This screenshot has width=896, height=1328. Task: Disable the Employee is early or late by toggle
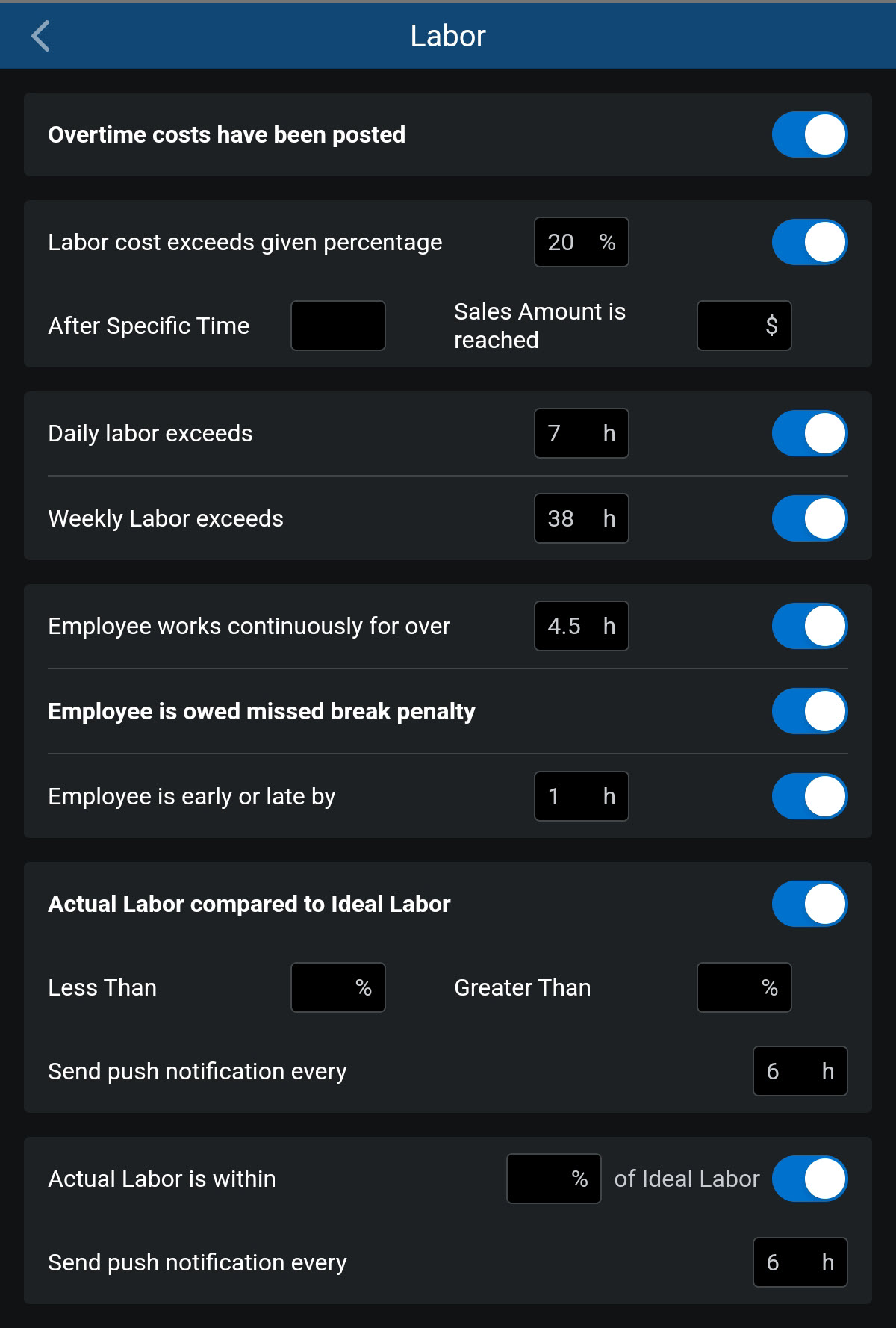click(809, 796)
